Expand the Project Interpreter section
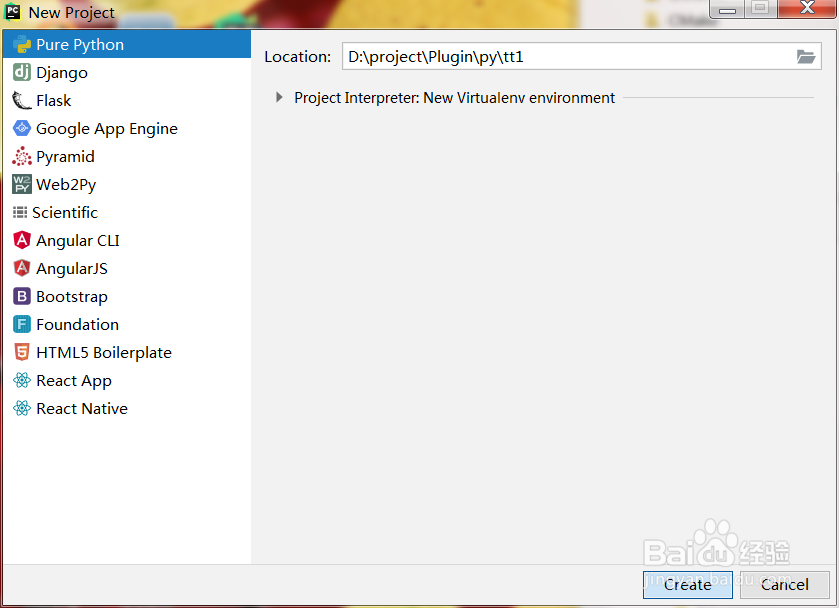Image resolution: width=839 pixels, height=608 pixels. point(279,97)
